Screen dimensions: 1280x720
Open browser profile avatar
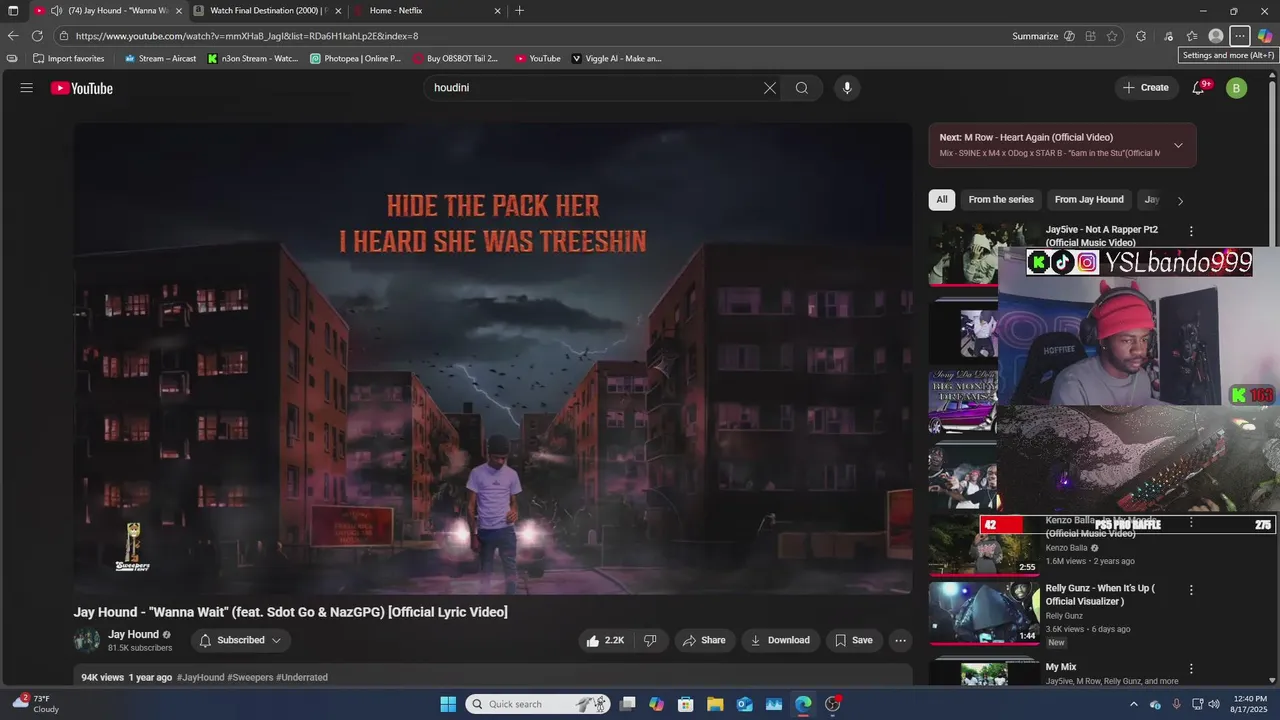pos(1216,36)
